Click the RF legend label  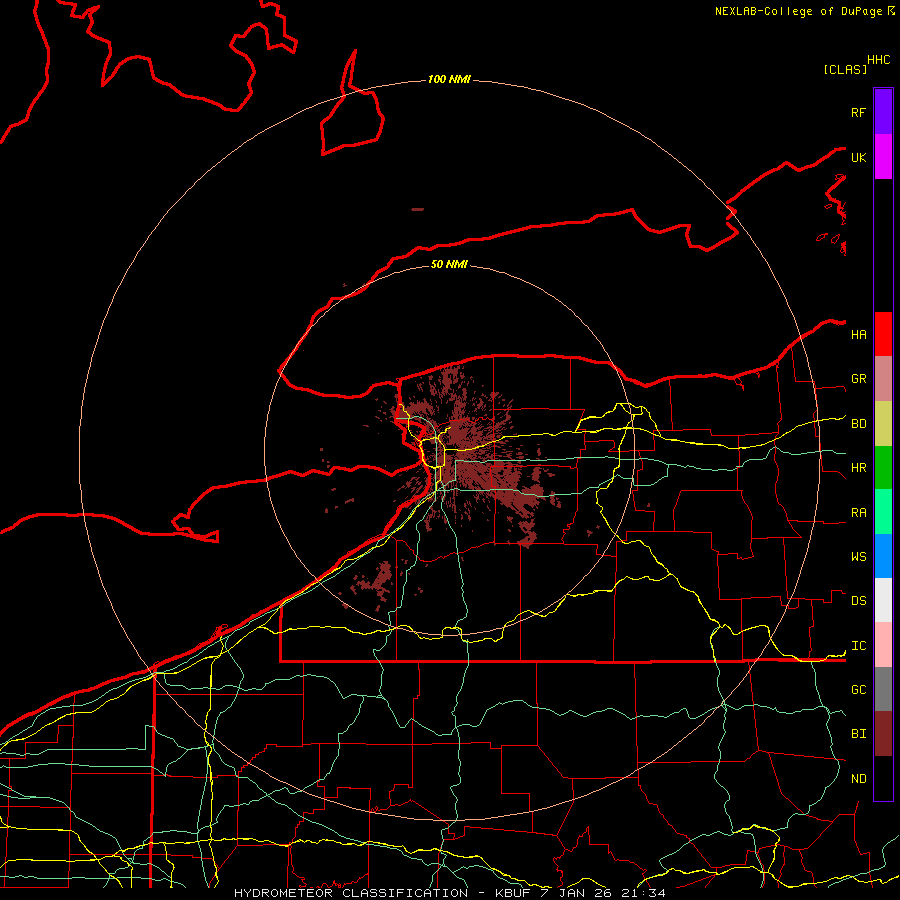point(858,112)
